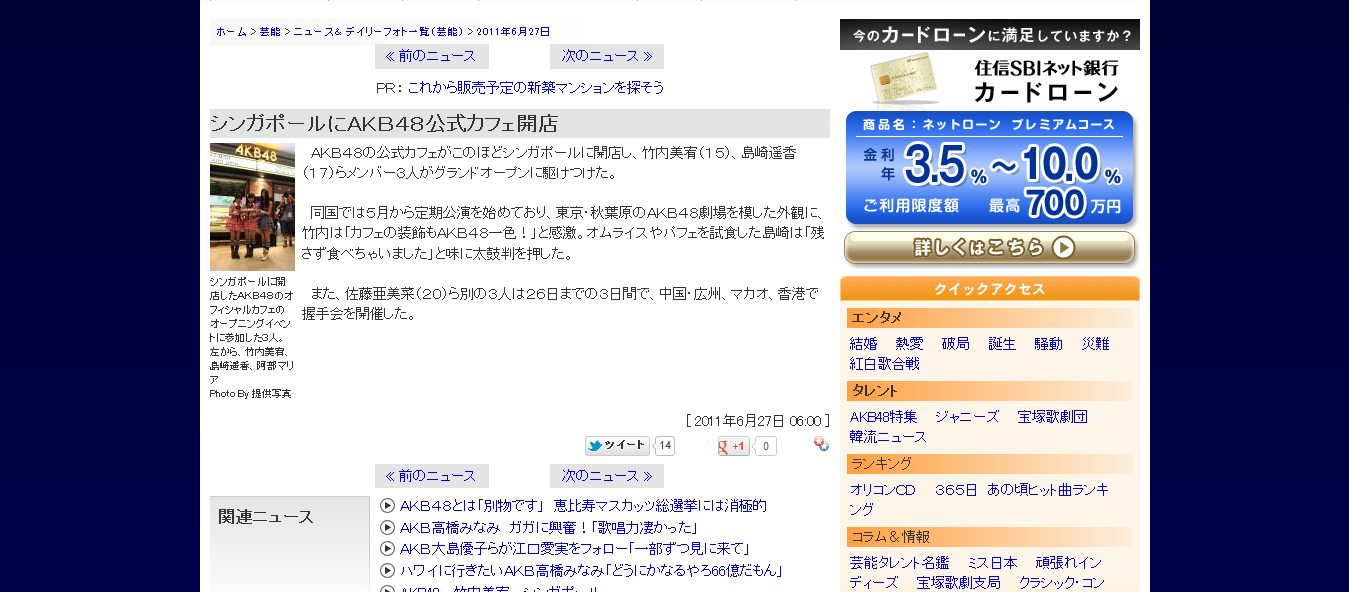Open quick access link 騒動
The image size is (1349, 592).
click(1049, 343)
